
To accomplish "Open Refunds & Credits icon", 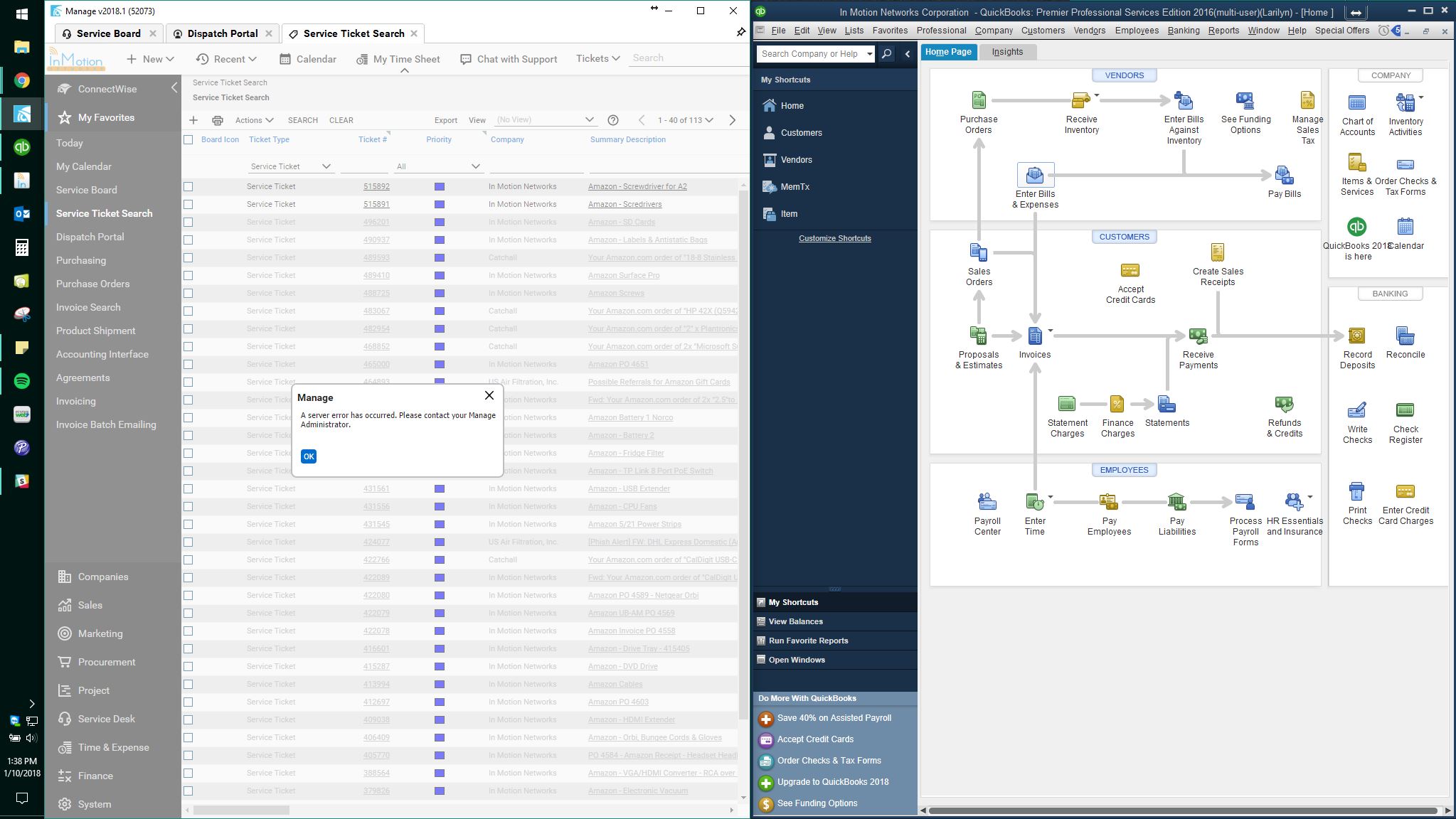I will [x=1284, y=404].
